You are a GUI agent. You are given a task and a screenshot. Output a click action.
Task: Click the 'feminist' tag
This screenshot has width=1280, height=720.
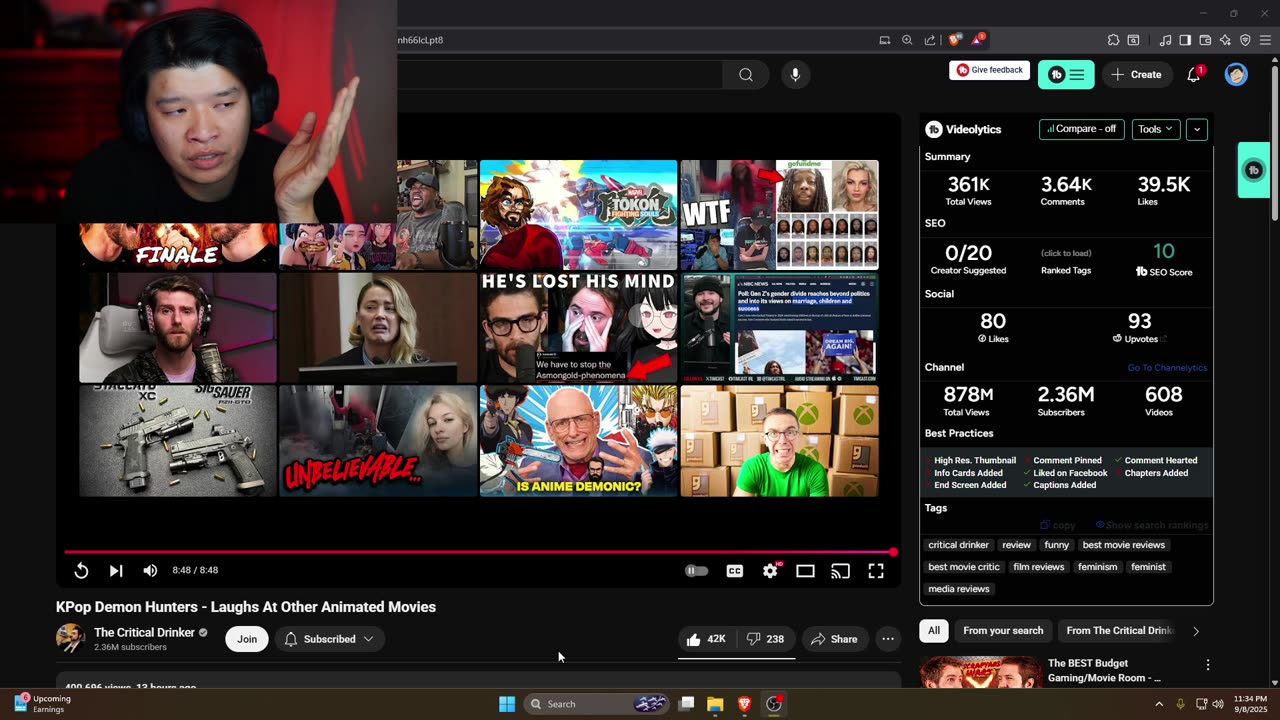click(x=1148, y=567)
